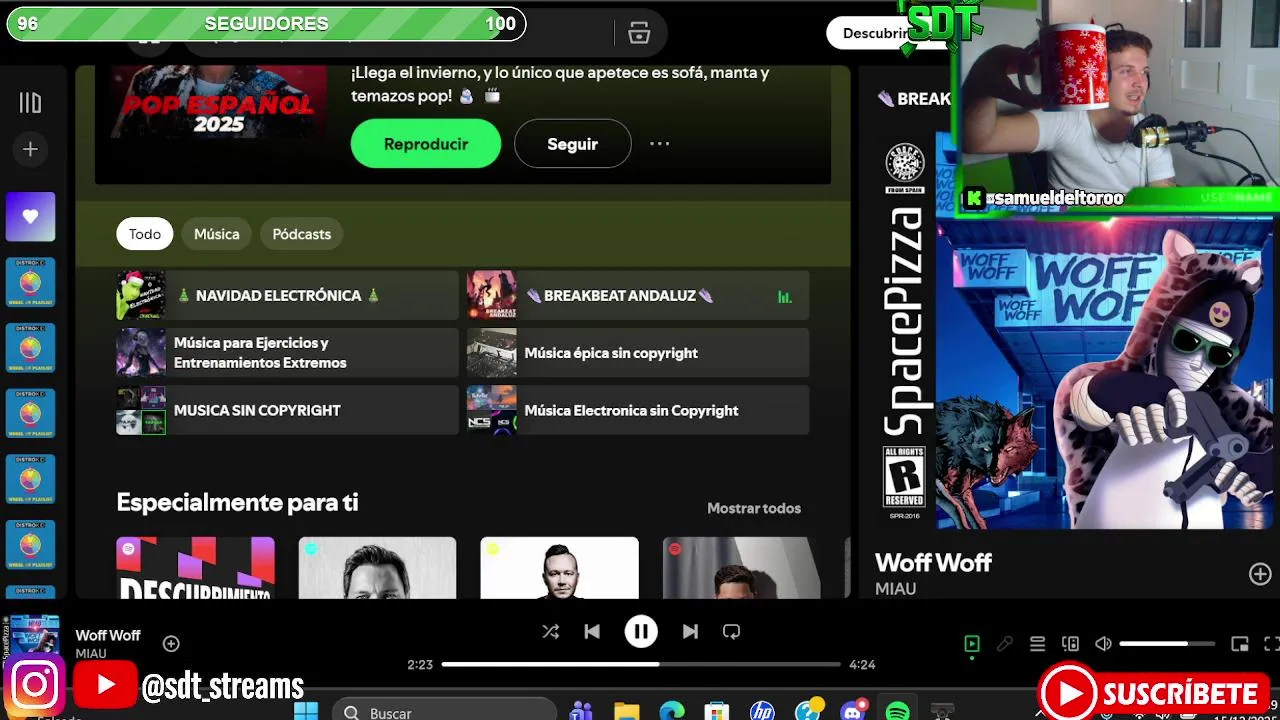Open the HP app from the taskbar
The image size is (1280, 720).
tap(762, 712)
